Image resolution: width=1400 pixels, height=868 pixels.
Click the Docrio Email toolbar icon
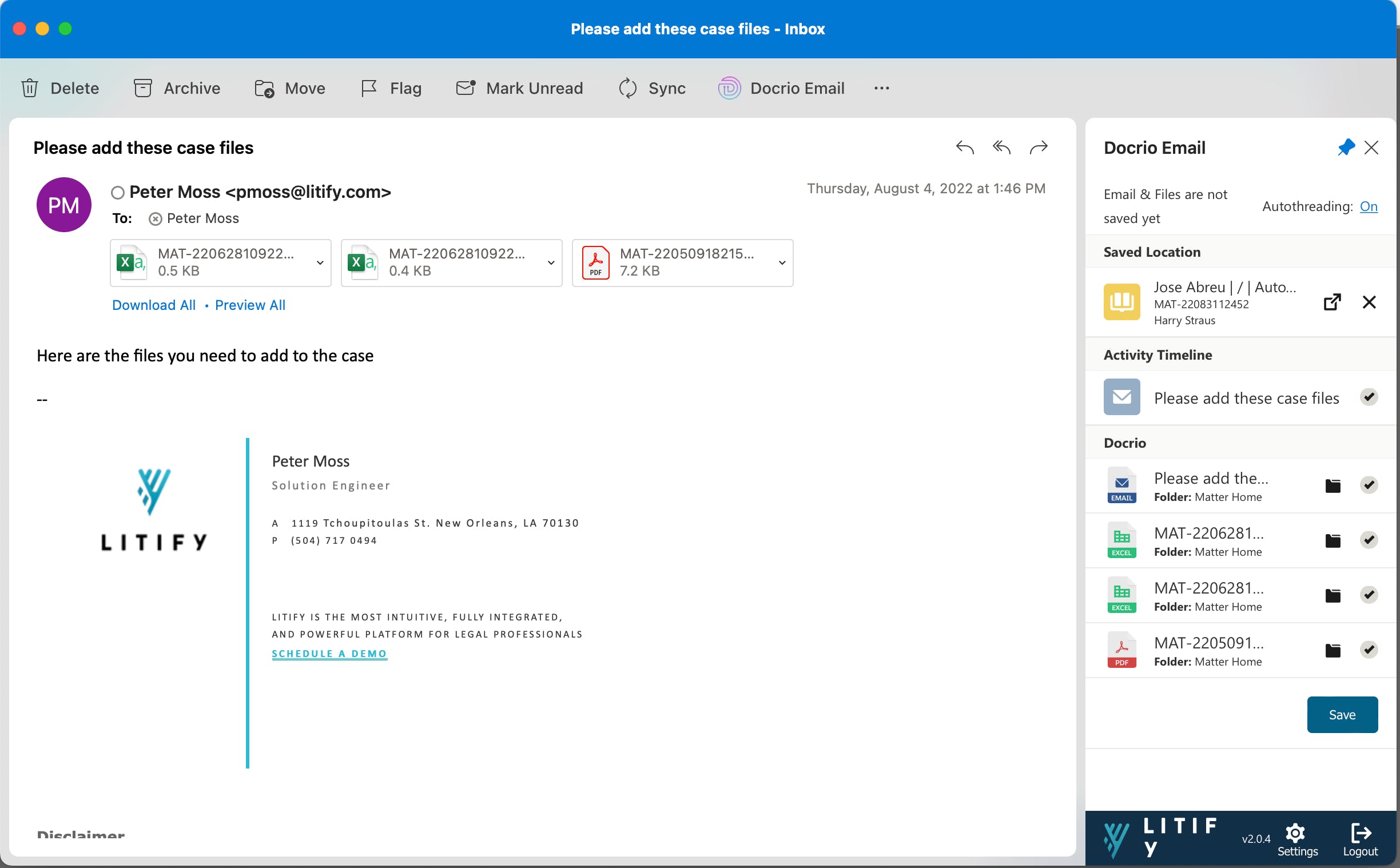[x=729, y=88]
